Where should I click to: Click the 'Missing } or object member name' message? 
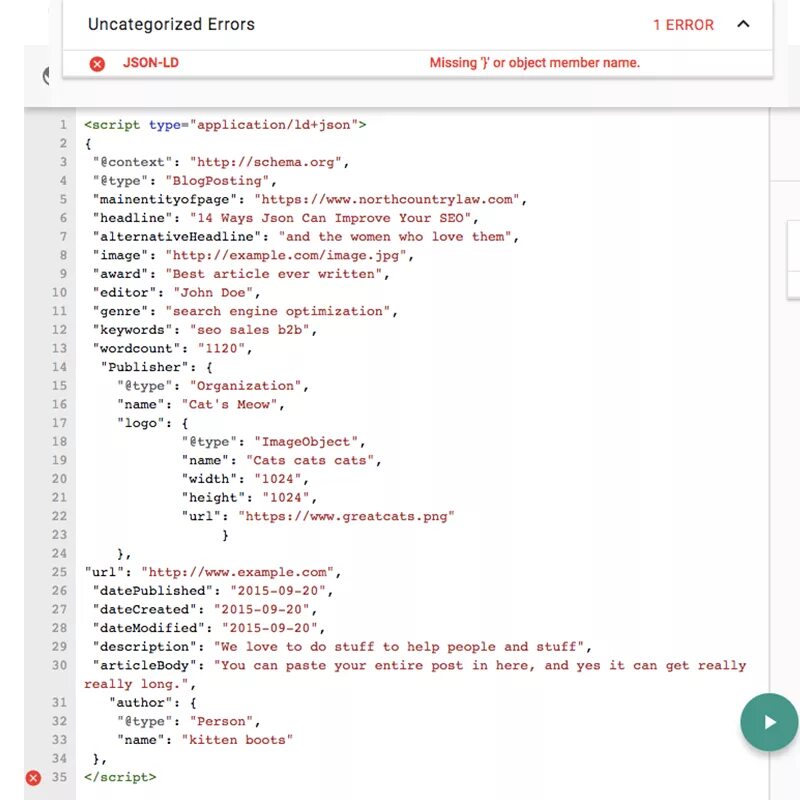534,63
